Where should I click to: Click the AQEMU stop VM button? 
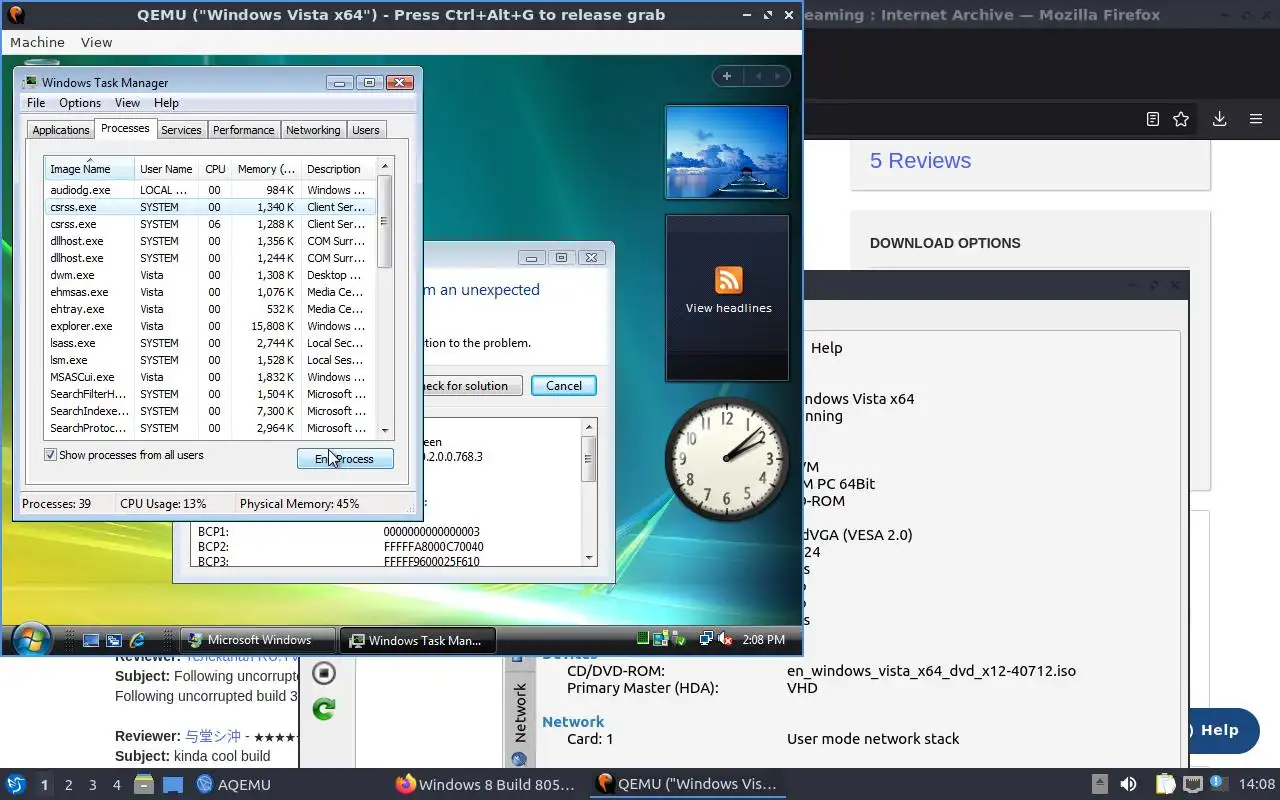(x=323, y=673)
